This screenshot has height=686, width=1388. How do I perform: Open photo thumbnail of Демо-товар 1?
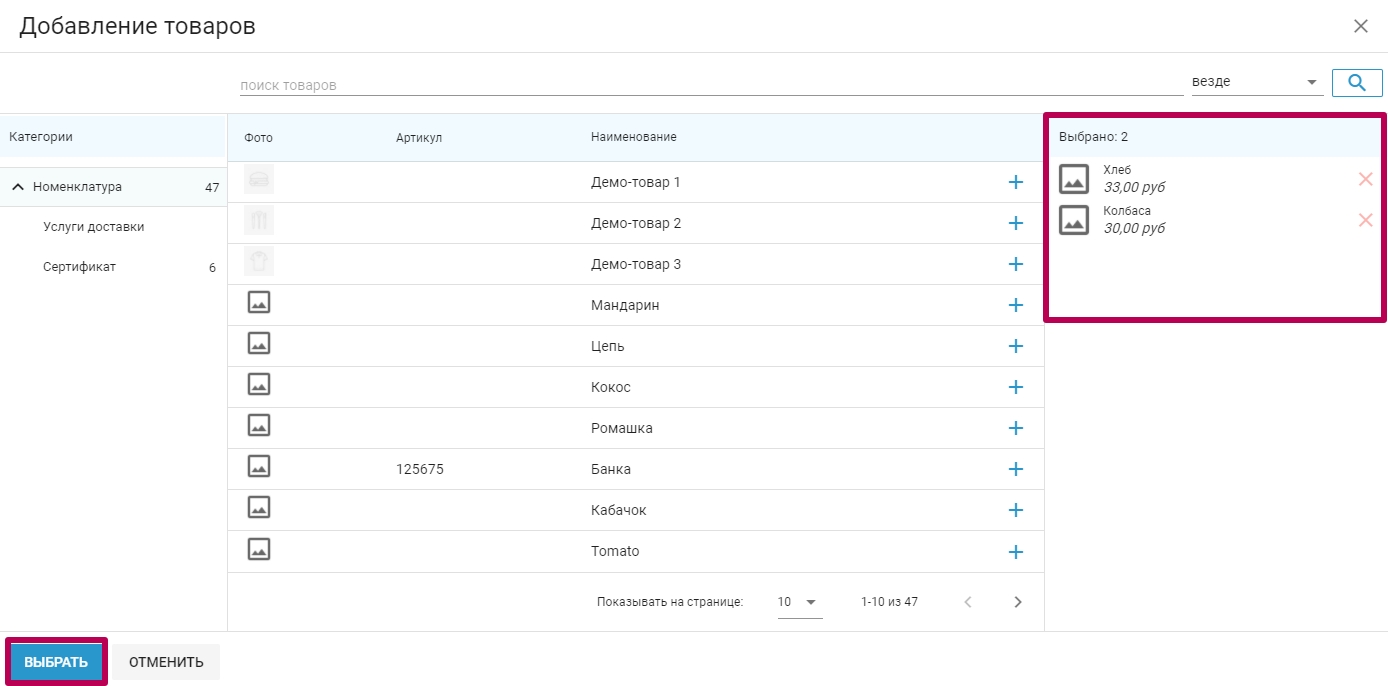[259, 179]
